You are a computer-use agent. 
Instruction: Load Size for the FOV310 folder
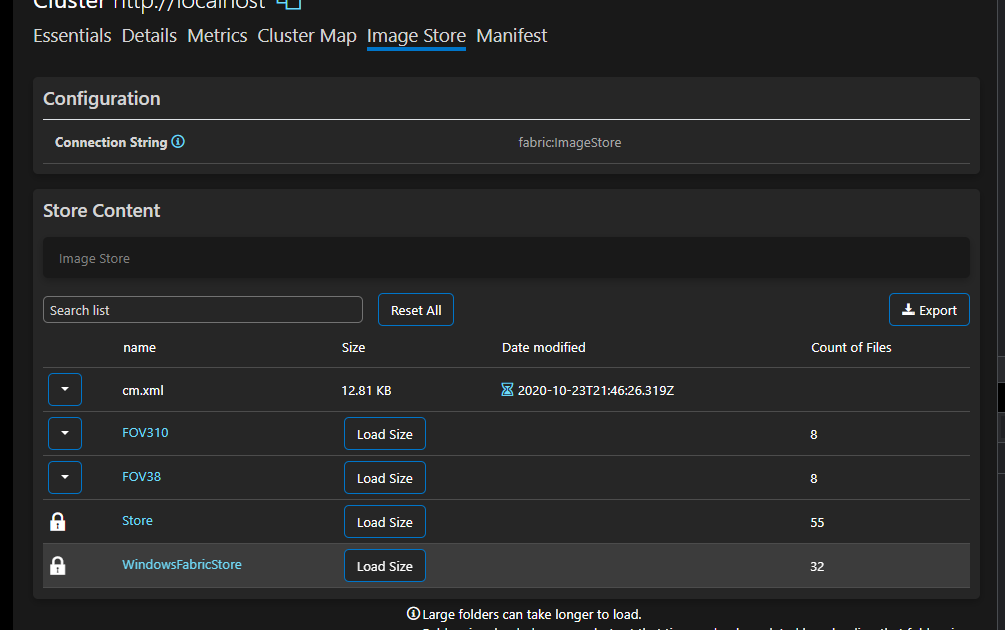(x=384, y=433)
